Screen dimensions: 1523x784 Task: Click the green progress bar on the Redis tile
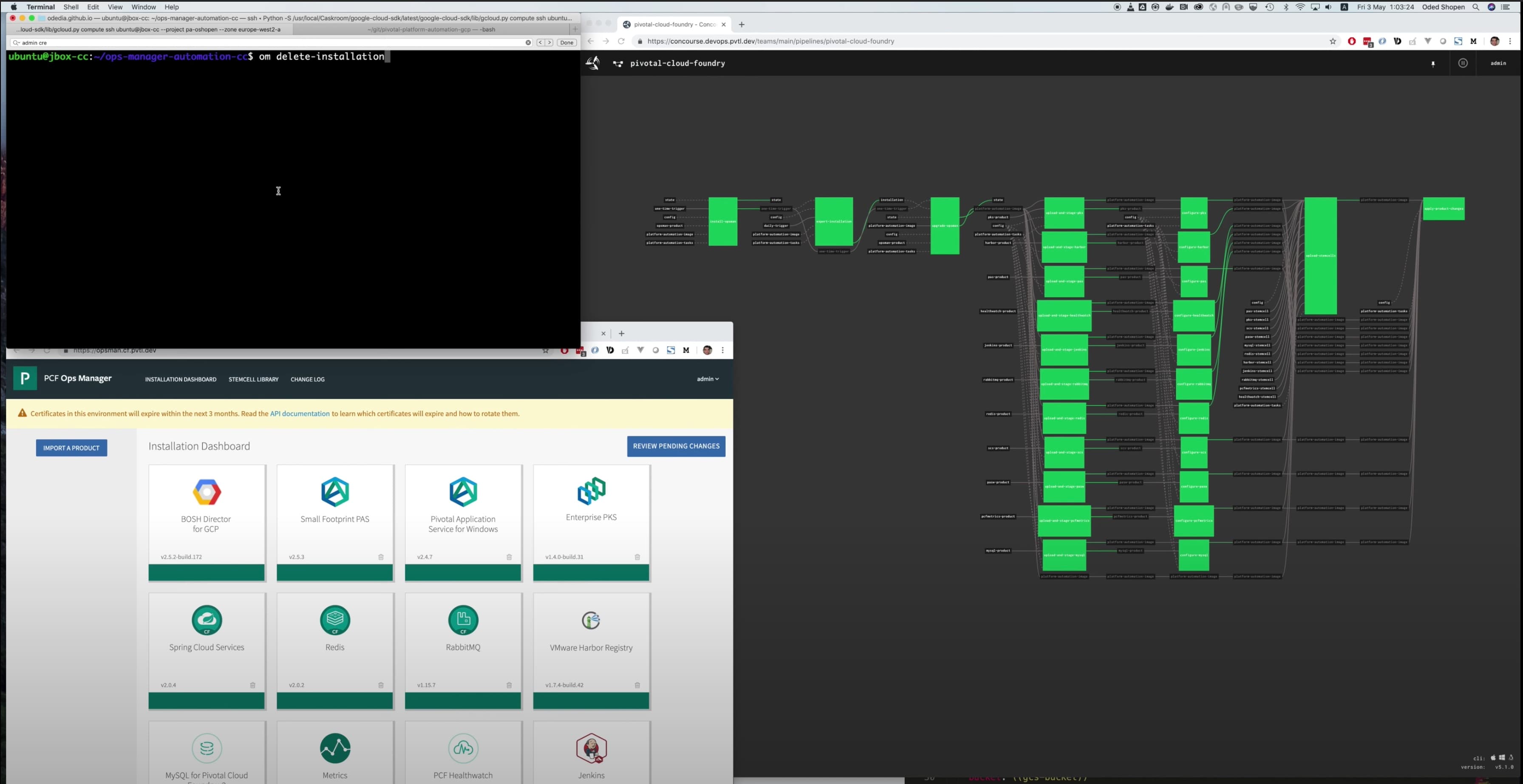(334, 701)
